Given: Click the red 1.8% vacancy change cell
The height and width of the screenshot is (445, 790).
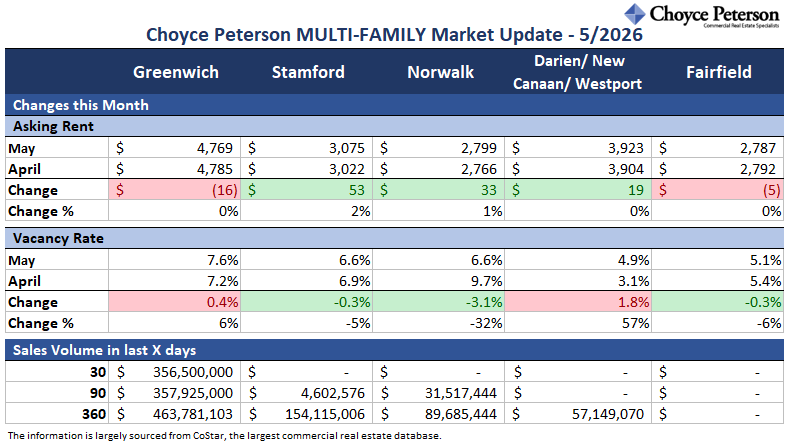Looking at the screenshot, I should click(x=578, y=302).
